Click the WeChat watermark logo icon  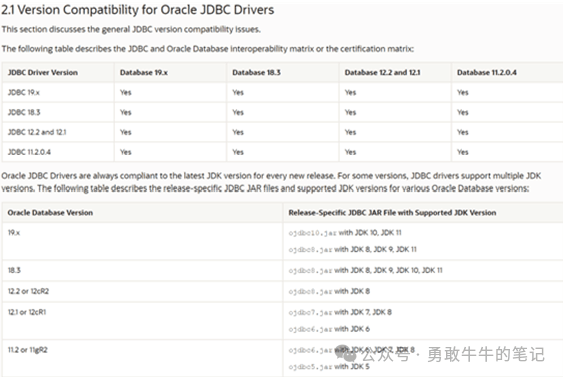pos(346,354)
